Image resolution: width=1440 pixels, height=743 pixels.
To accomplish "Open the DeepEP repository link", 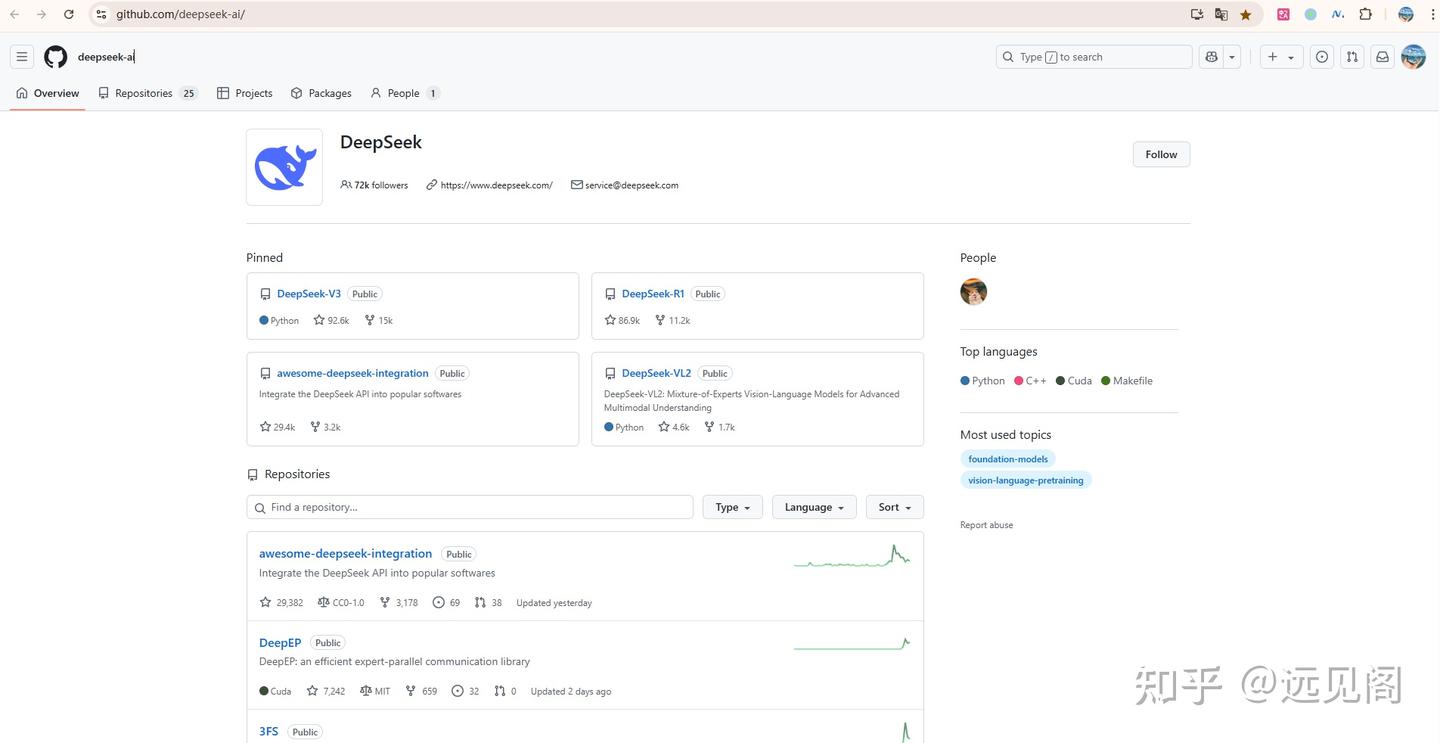I will pyautogui.click(x=280, y=643).
